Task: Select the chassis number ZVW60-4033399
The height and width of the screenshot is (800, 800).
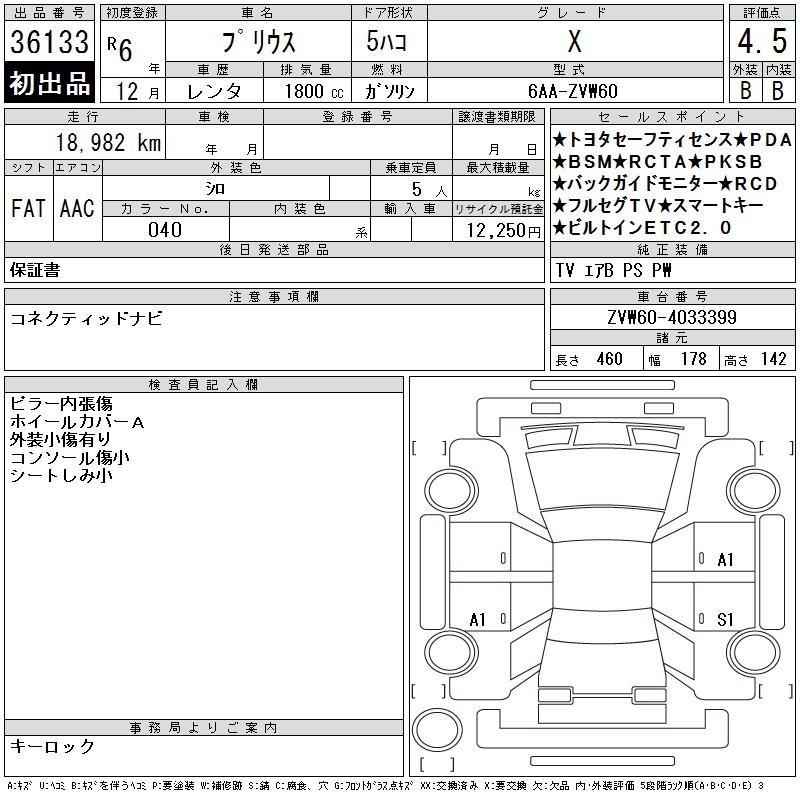Action: click(x=672, y=317)
